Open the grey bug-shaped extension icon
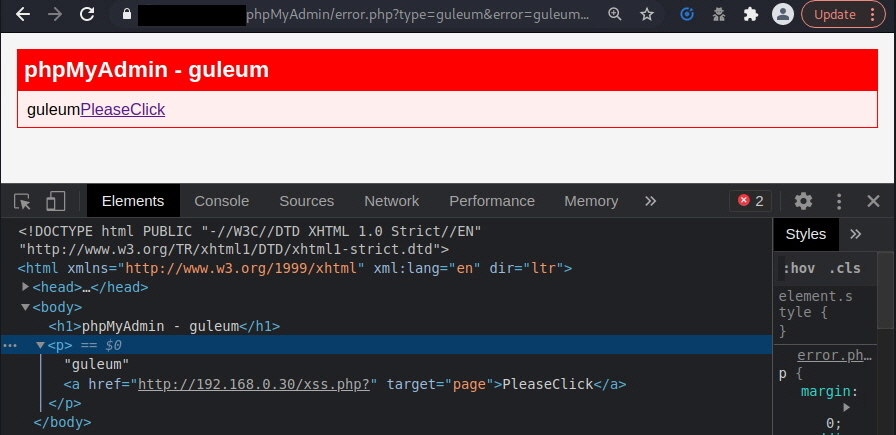The width and height of the screenshot is (896, 435). [719, 14]
